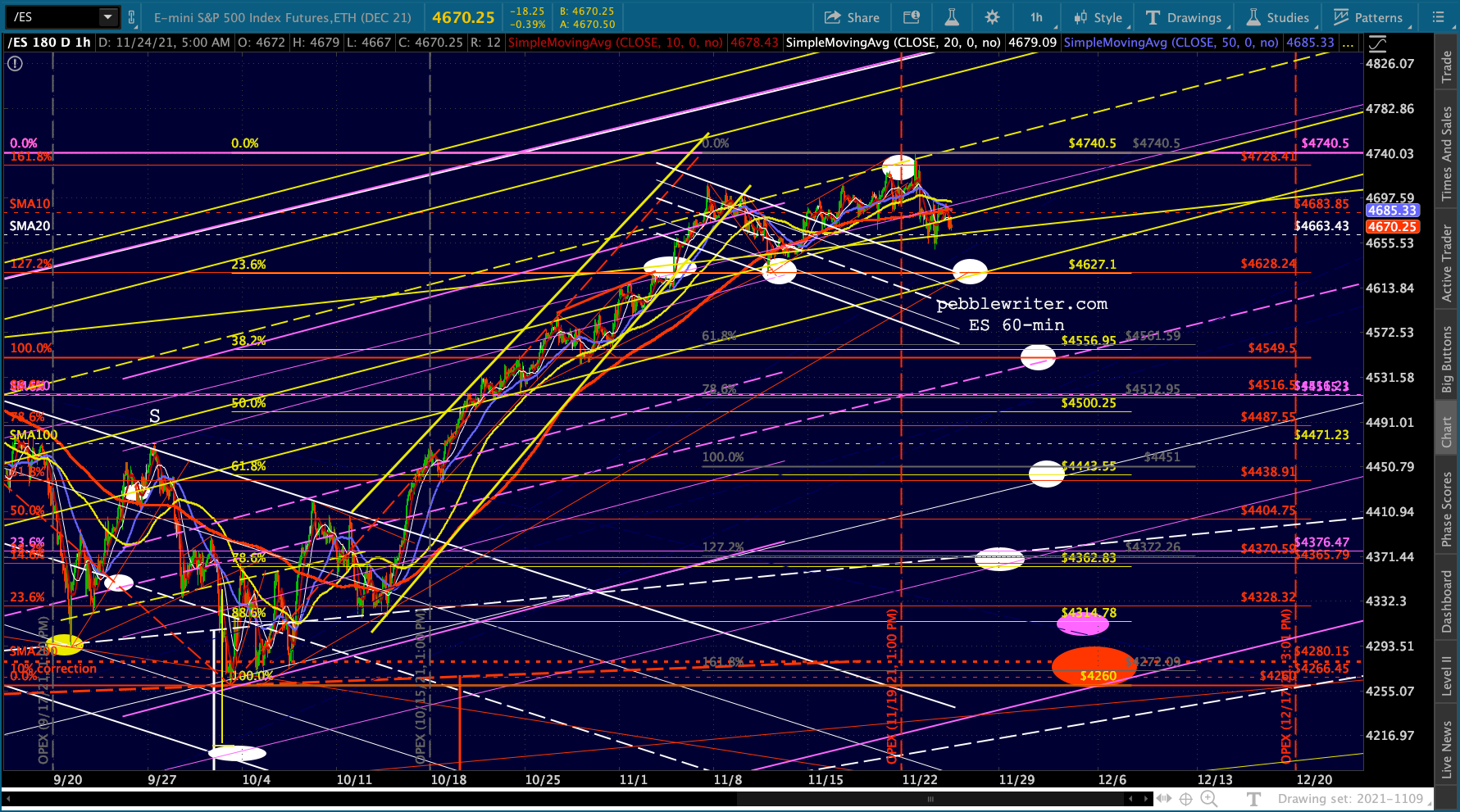1460x812 pixels.
Task: Click the A: 4670.50 ask quote
Action: (587, 25)
